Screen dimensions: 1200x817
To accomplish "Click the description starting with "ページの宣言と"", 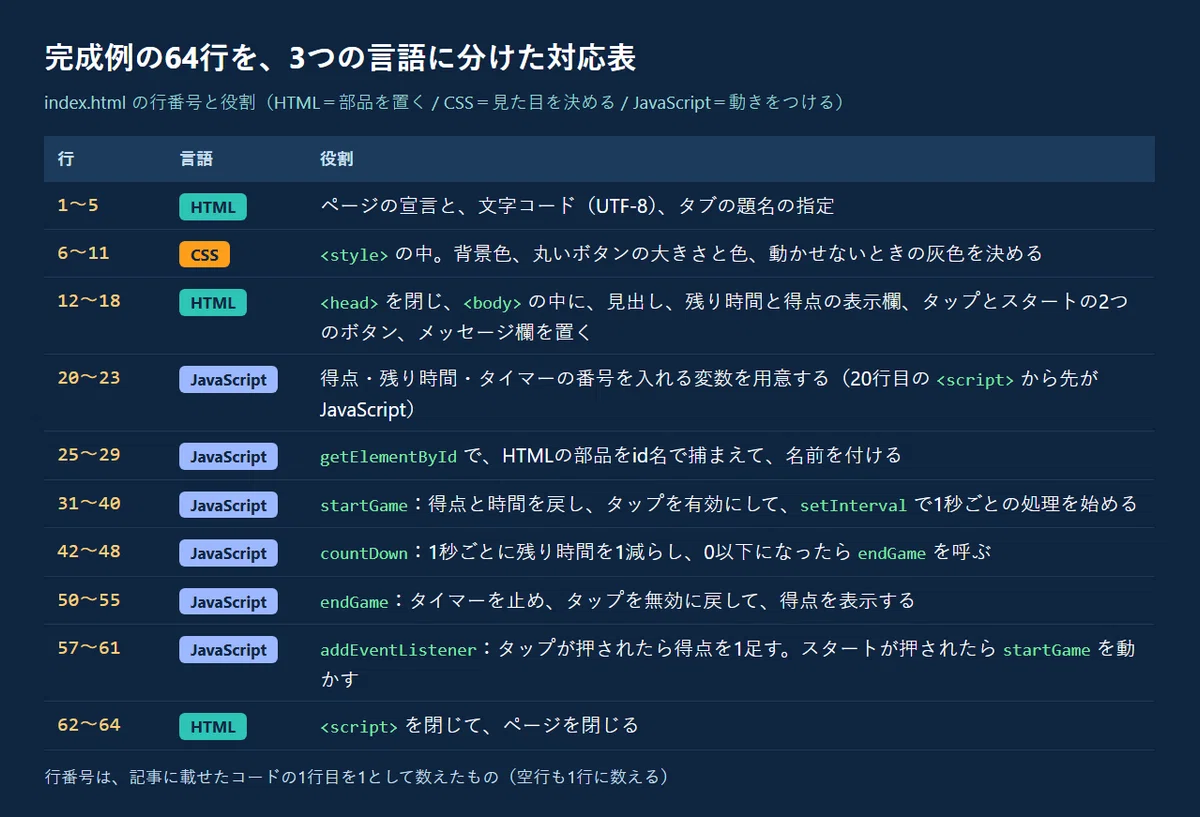I will pyautogui.click(x=577, y=207).
